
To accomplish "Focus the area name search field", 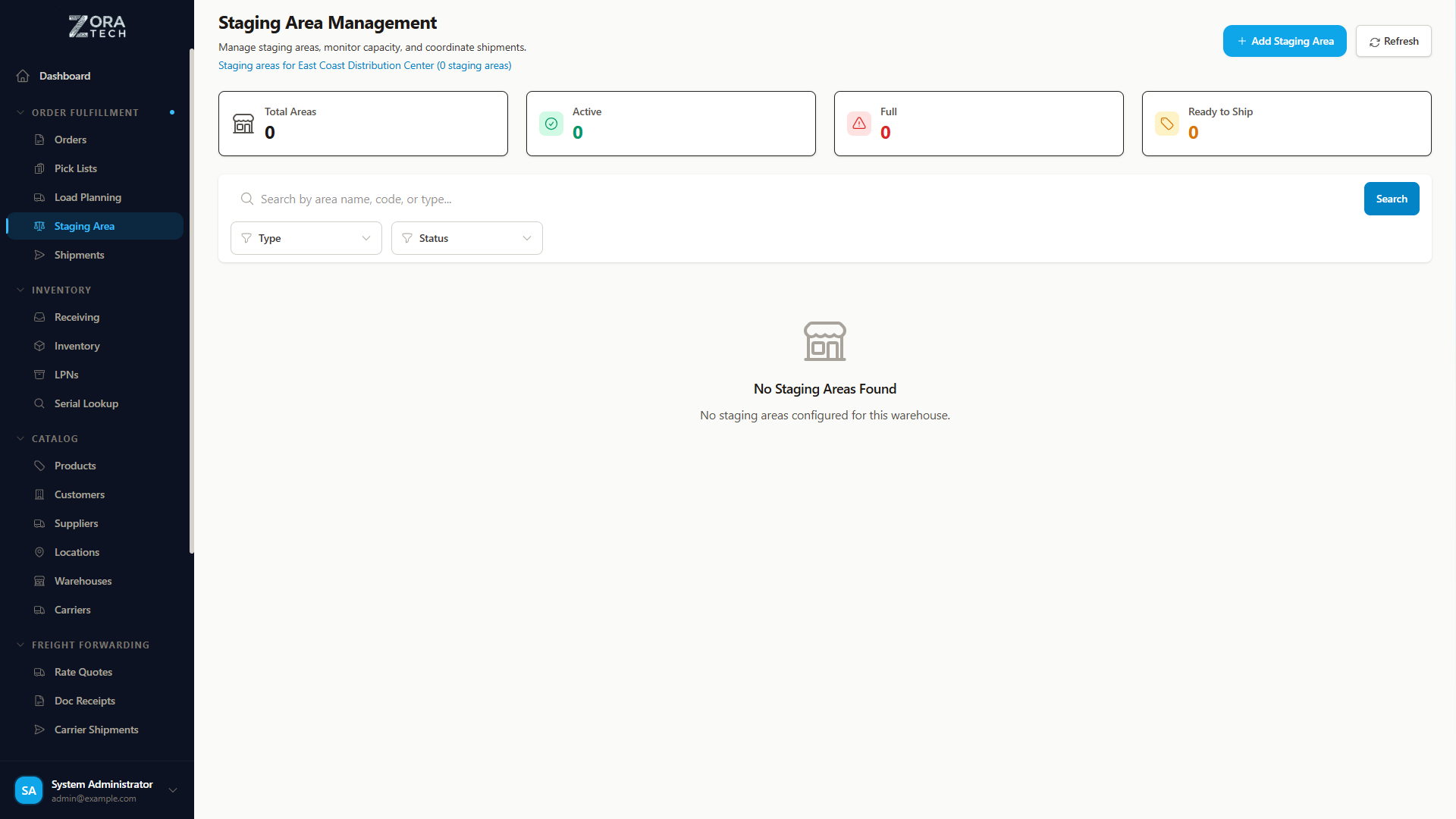I will click(804, 199).
